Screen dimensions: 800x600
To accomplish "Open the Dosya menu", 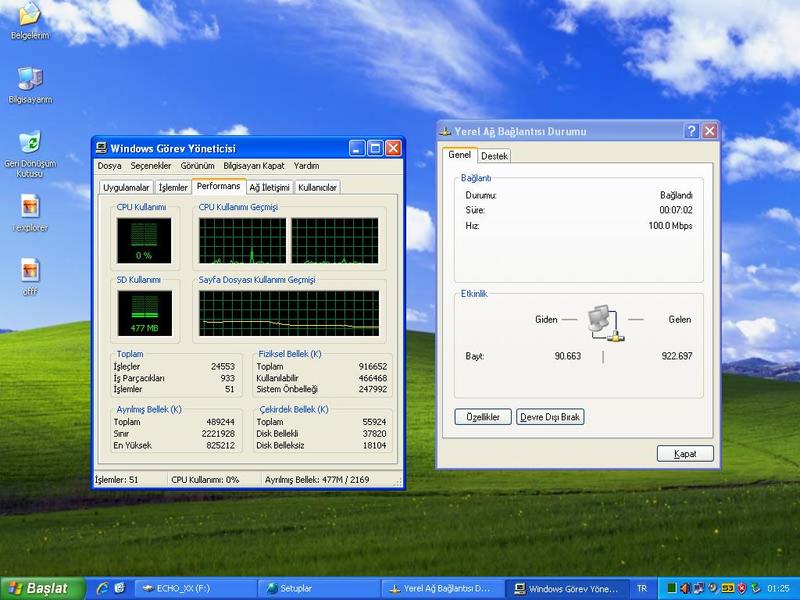I will 109,166.
